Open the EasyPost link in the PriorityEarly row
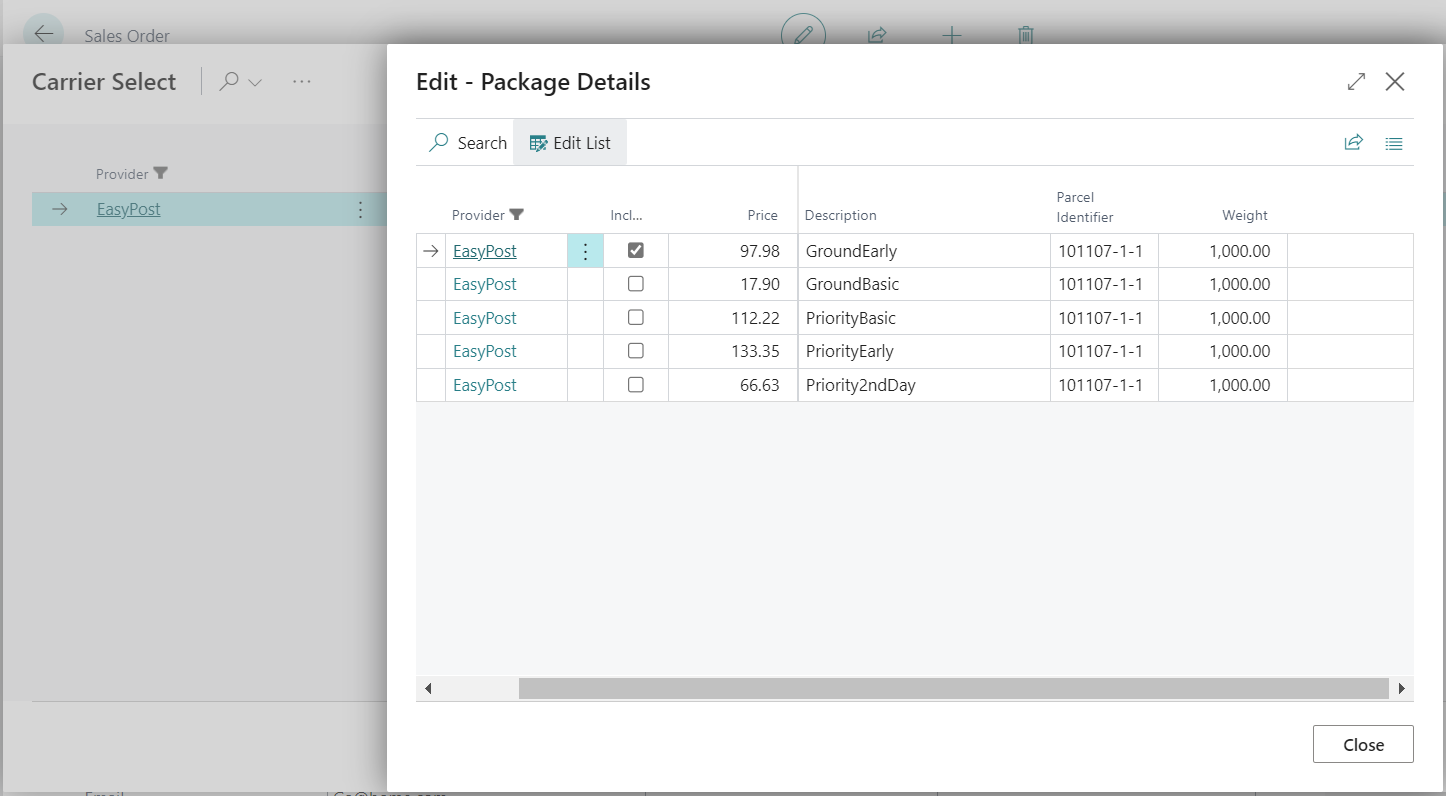1446x796 pixels. [485, 351]
